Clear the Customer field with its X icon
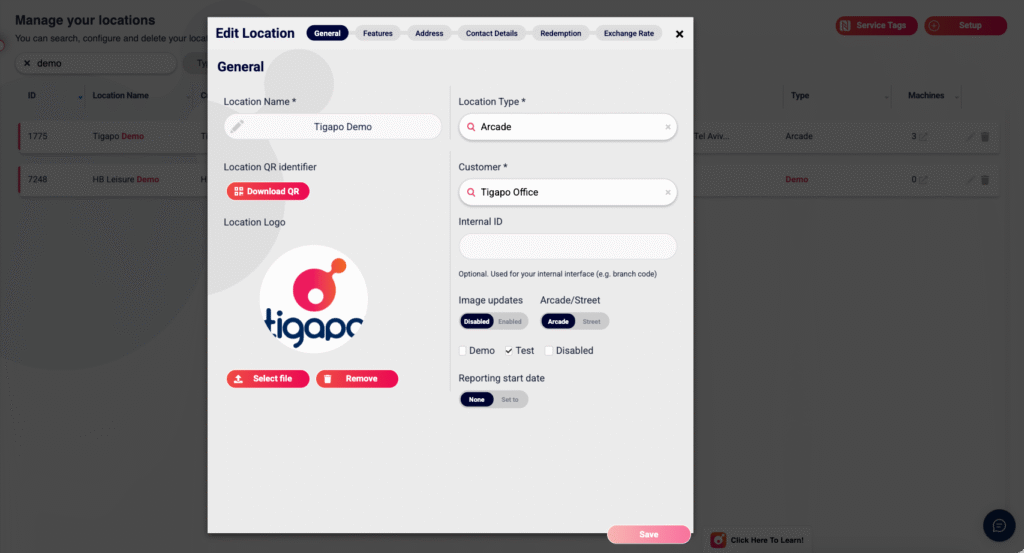 coord(668,193)
